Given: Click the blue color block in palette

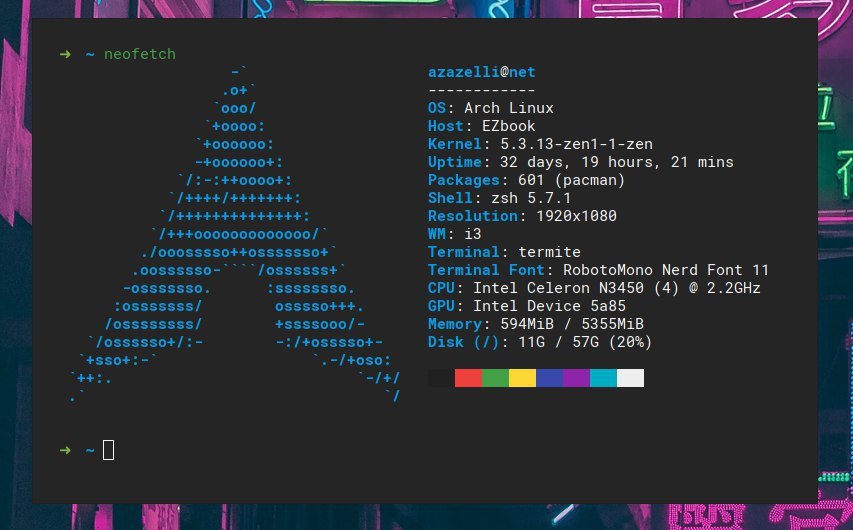Looking at the screenshot, I should [x=549, y=378].
